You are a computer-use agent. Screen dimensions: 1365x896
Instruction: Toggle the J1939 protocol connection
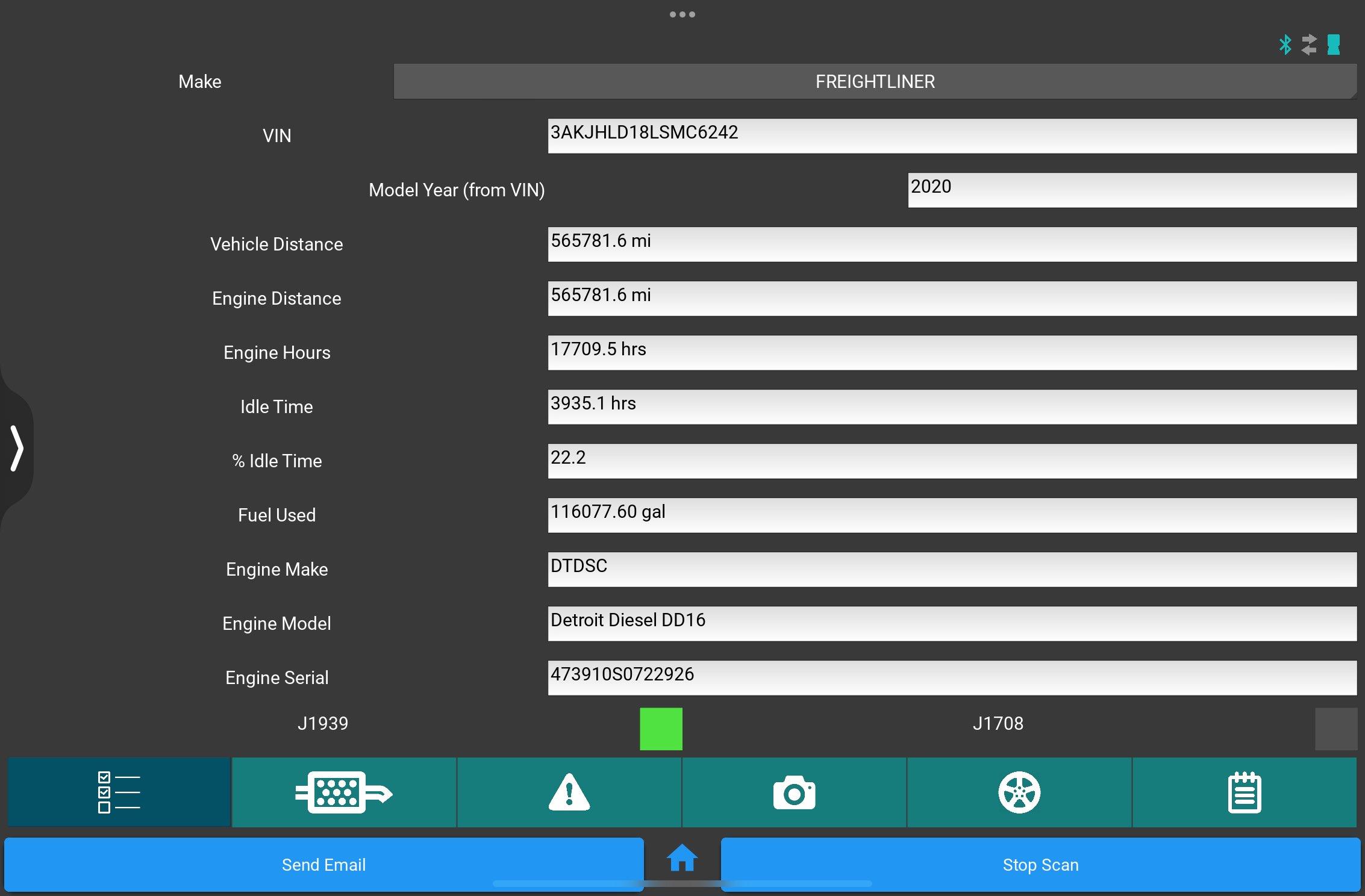click(661, 728)
